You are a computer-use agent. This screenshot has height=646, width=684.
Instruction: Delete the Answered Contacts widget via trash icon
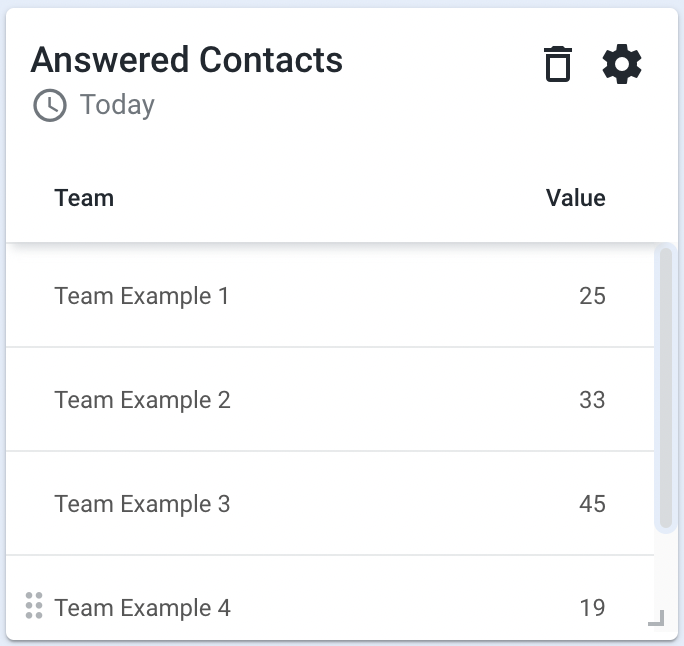click(558, 64)
